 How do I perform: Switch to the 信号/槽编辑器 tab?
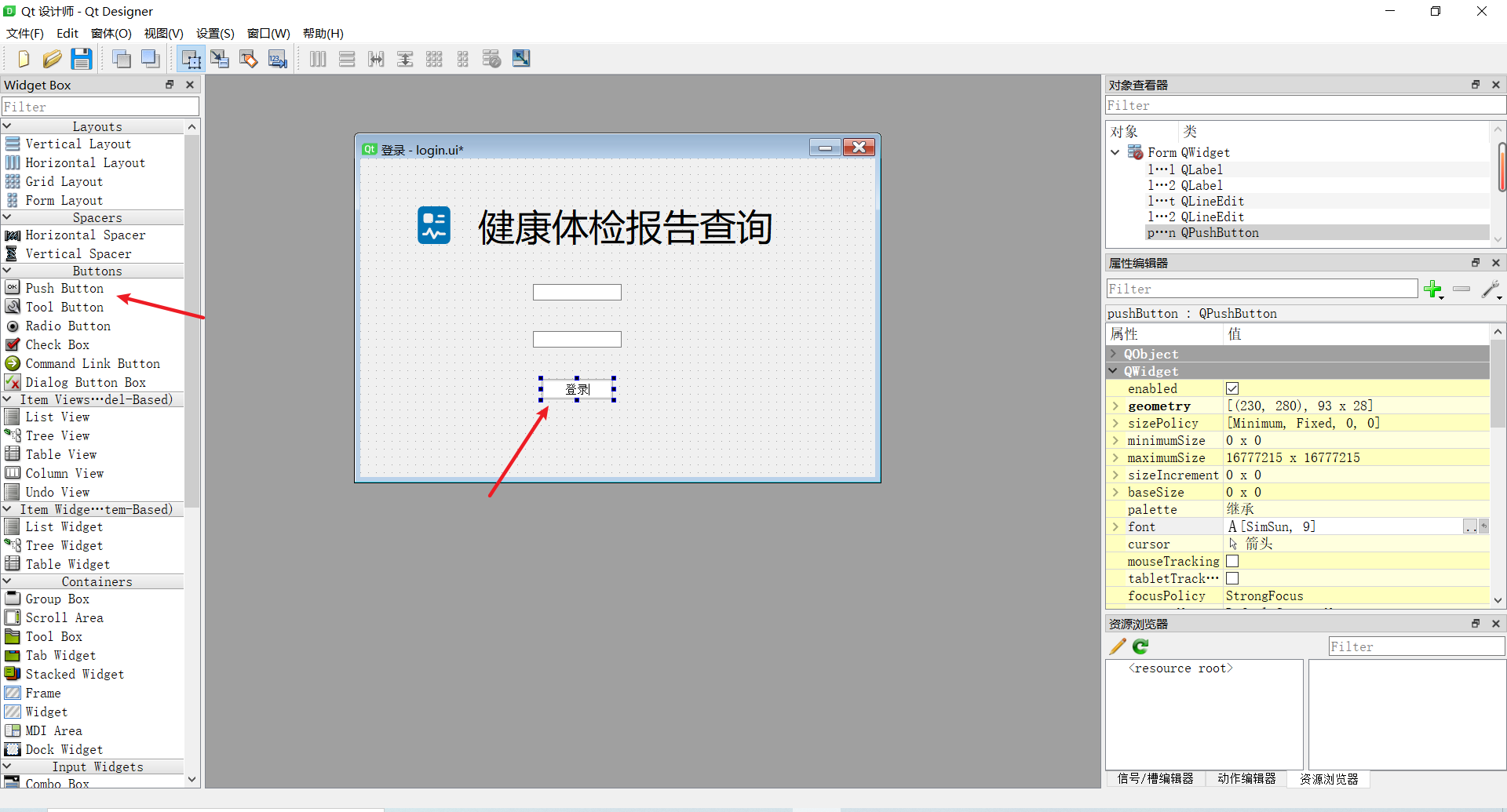pos(1155,778)
